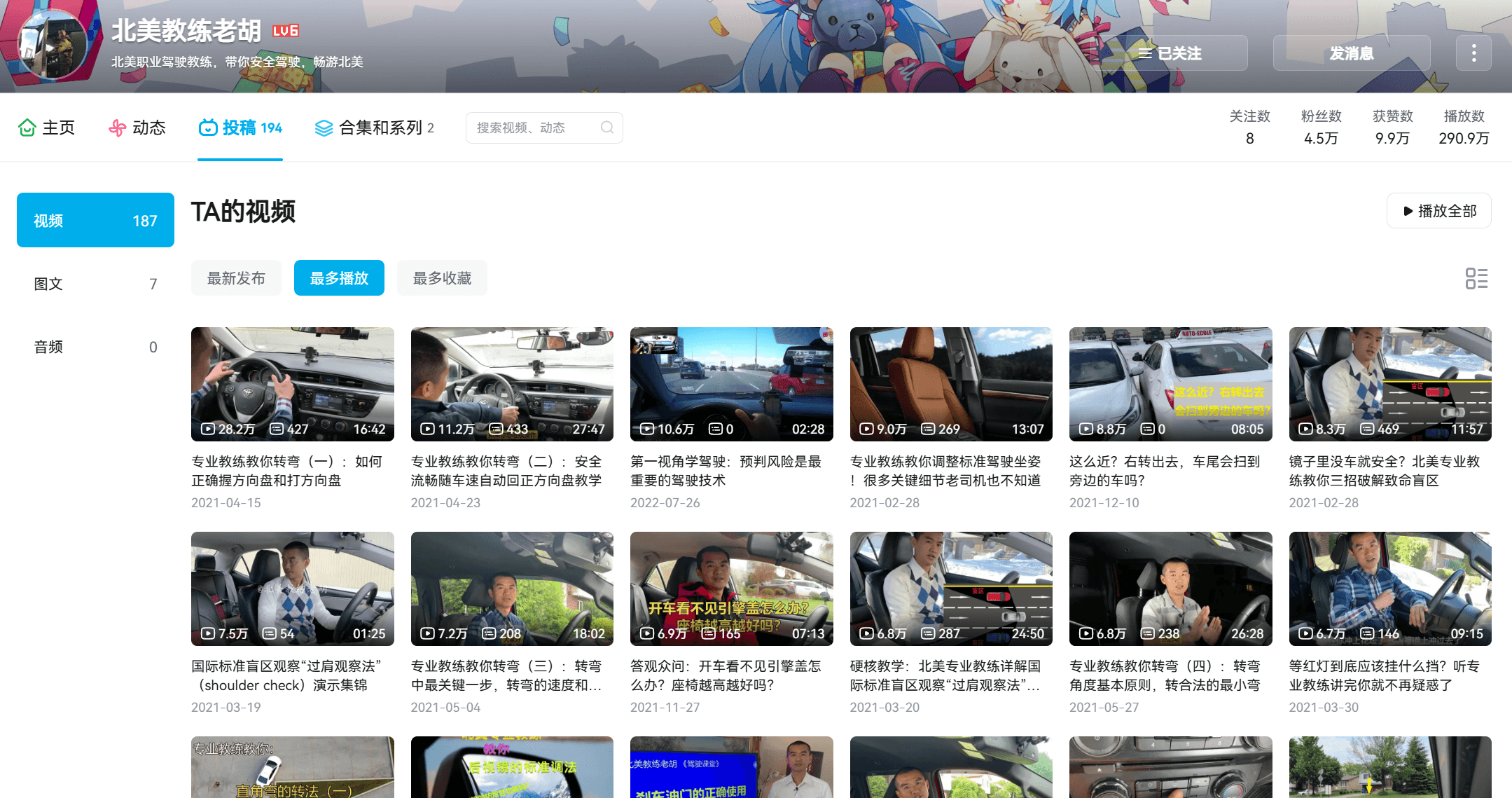This screenshot has height=798, width=1512.
Task: Click the 269 comment count icon
Action: pyautogui.click(x=929, y=429)
